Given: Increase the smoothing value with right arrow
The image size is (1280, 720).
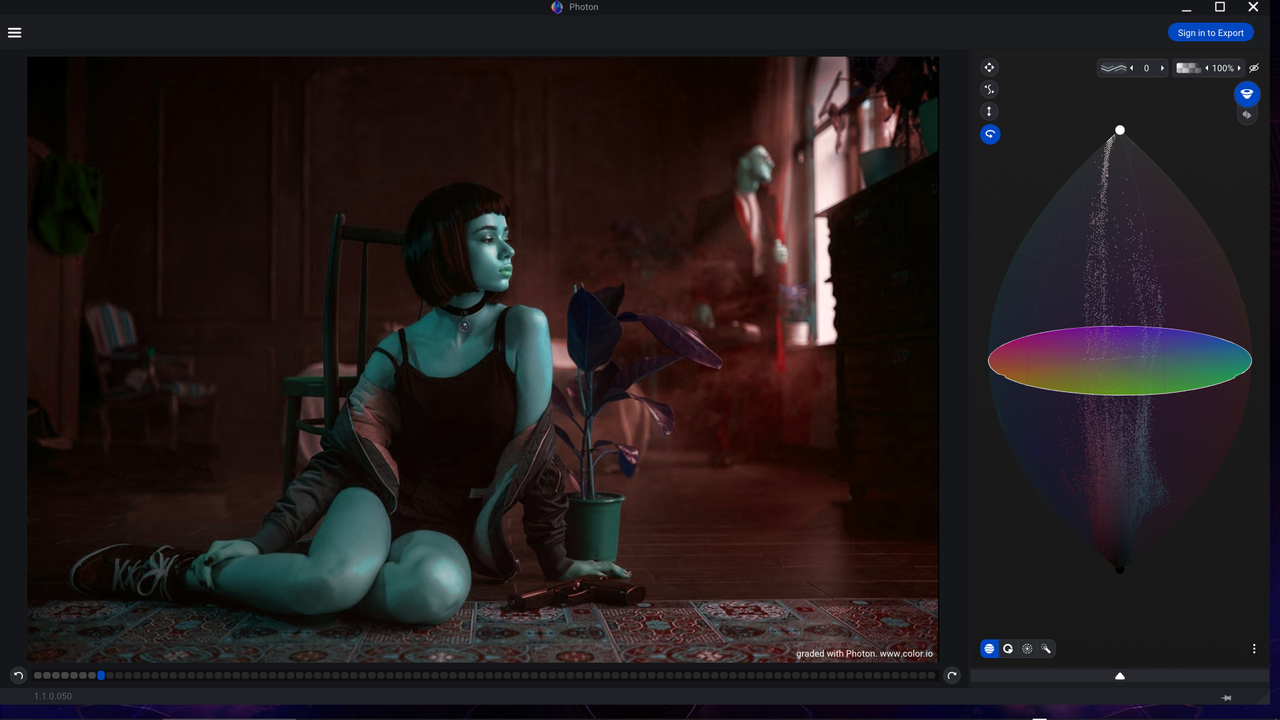Looking at the screenshot, I should coord(1162,68).
